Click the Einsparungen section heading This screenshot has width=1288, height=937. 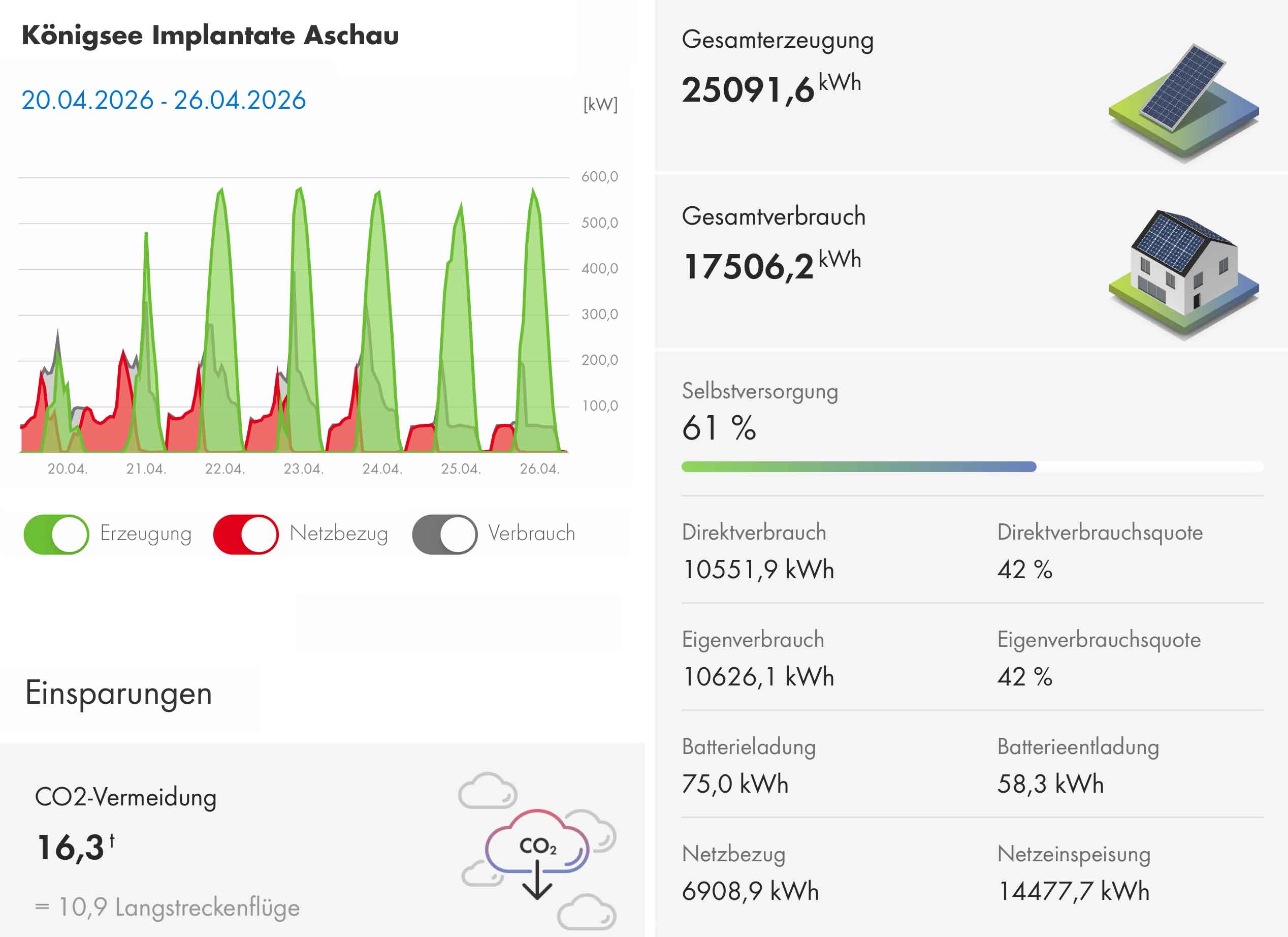[119, 693]
